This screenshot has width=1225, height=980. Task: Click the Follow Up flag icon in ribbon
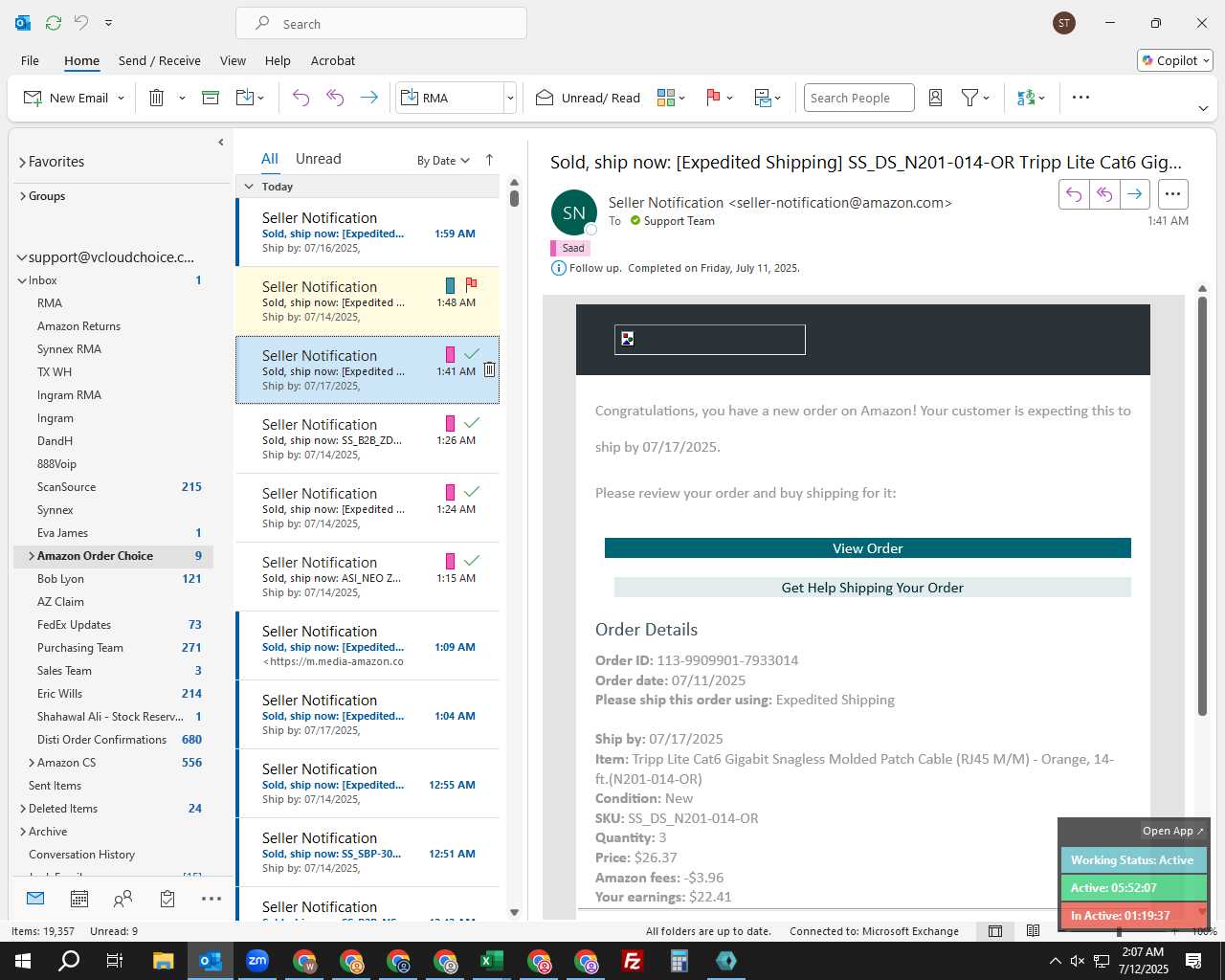(713, 98)
